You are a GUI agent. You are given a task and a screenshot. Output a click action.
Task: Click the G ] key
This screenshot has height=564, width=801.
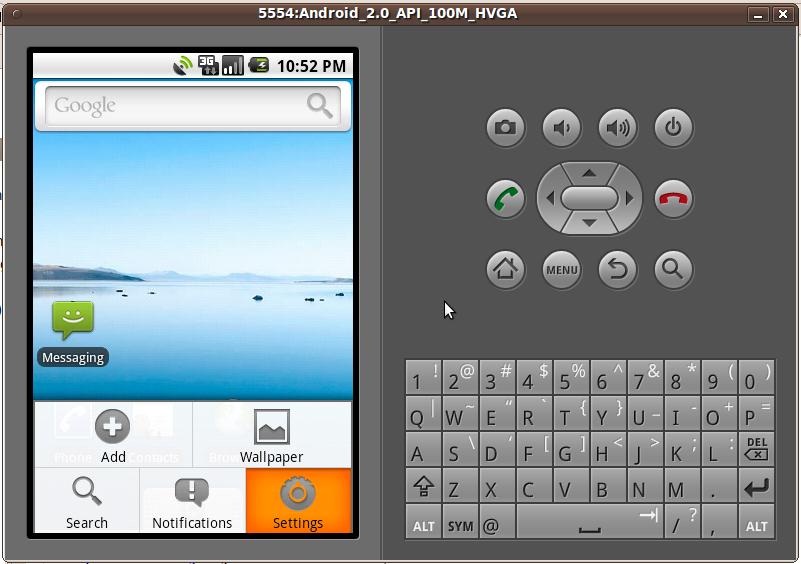[571, 449]
